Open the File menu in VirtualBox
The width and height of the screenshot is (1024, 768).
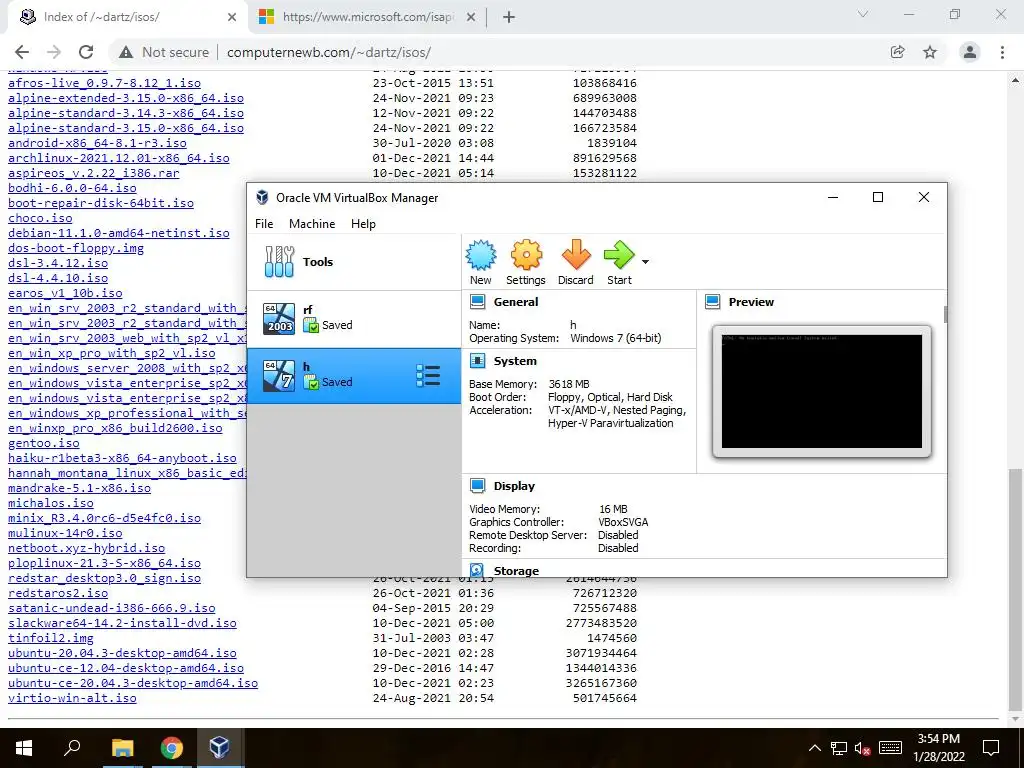click(264, 224)
